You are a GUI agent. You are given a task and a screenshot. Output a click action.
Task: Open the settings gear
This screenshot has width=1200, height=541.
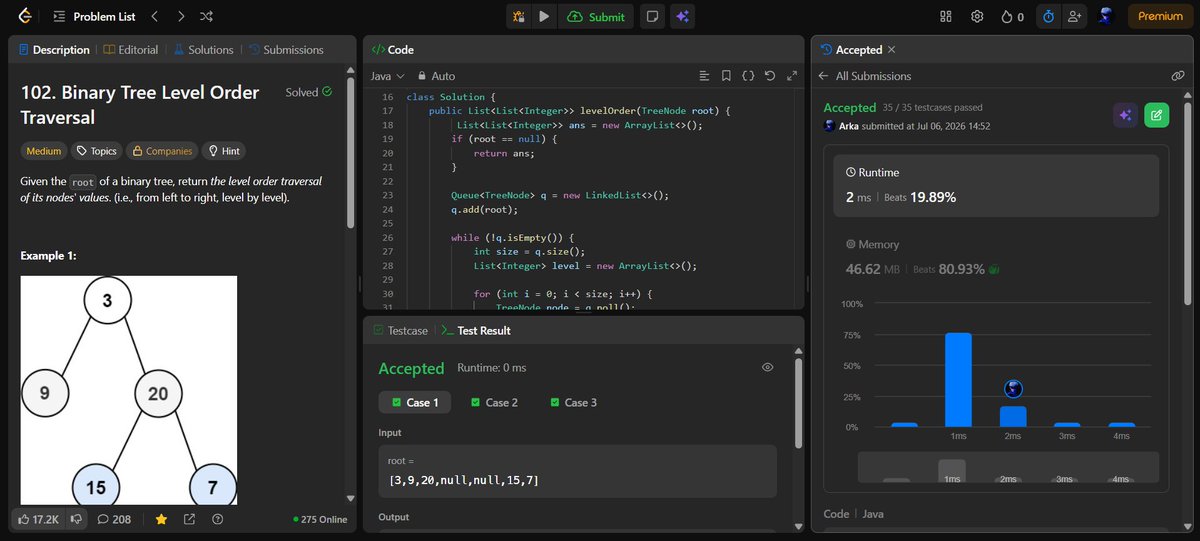point(977,16)
